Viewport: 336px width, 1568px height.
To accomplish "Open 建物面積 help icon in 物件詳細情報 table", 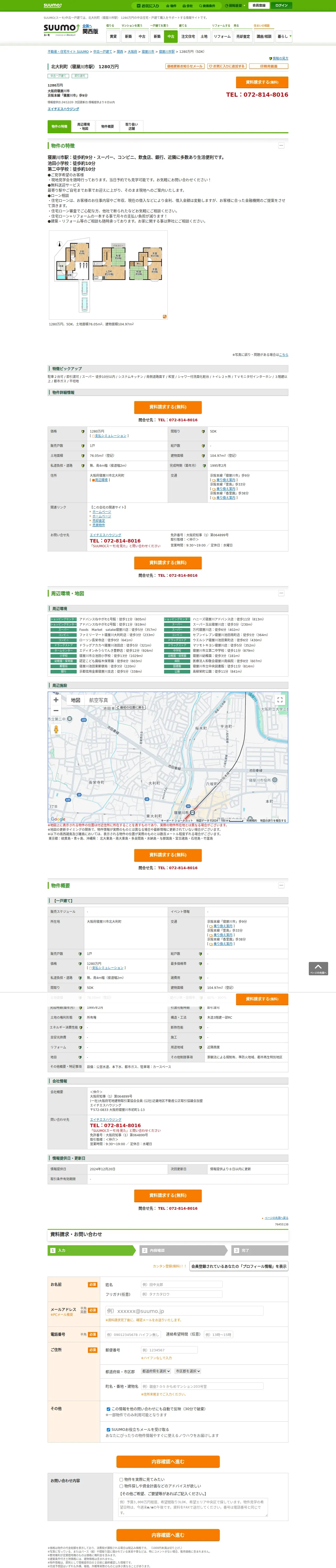I will (x=203, y=456).
